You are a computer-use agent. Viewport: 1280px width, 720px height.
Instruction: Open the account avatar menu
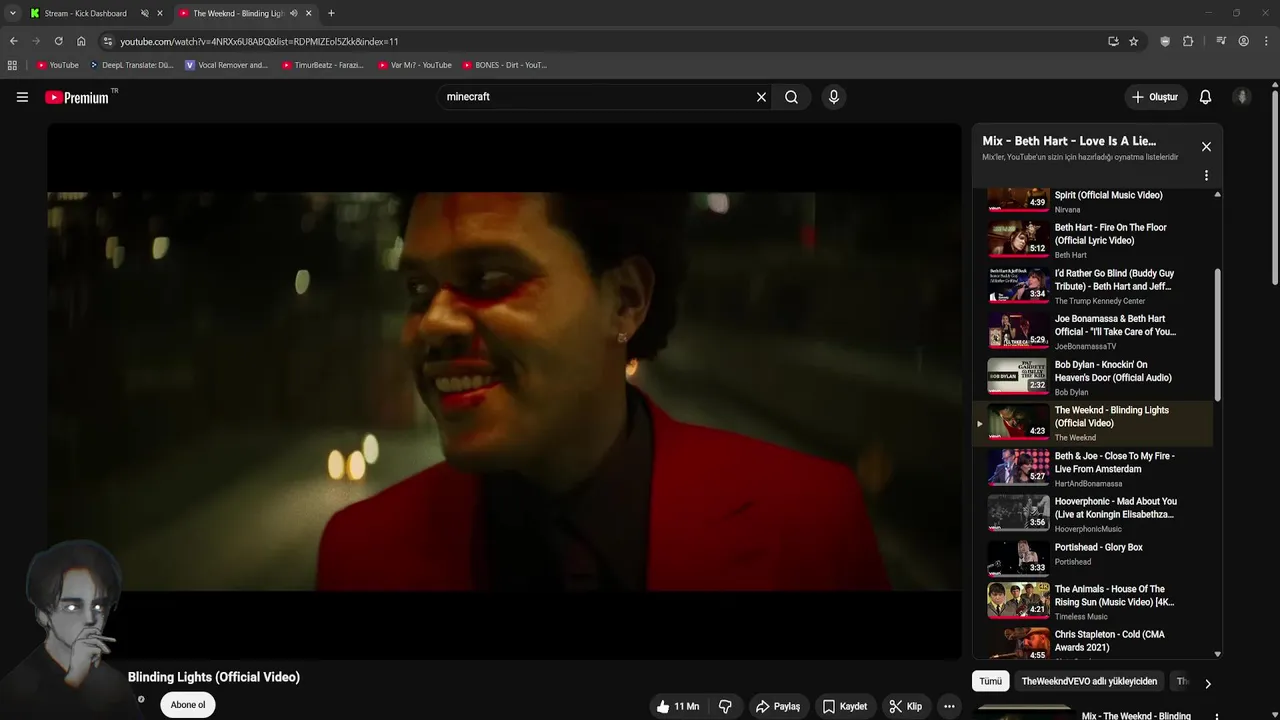click(x=1242, y=97)
